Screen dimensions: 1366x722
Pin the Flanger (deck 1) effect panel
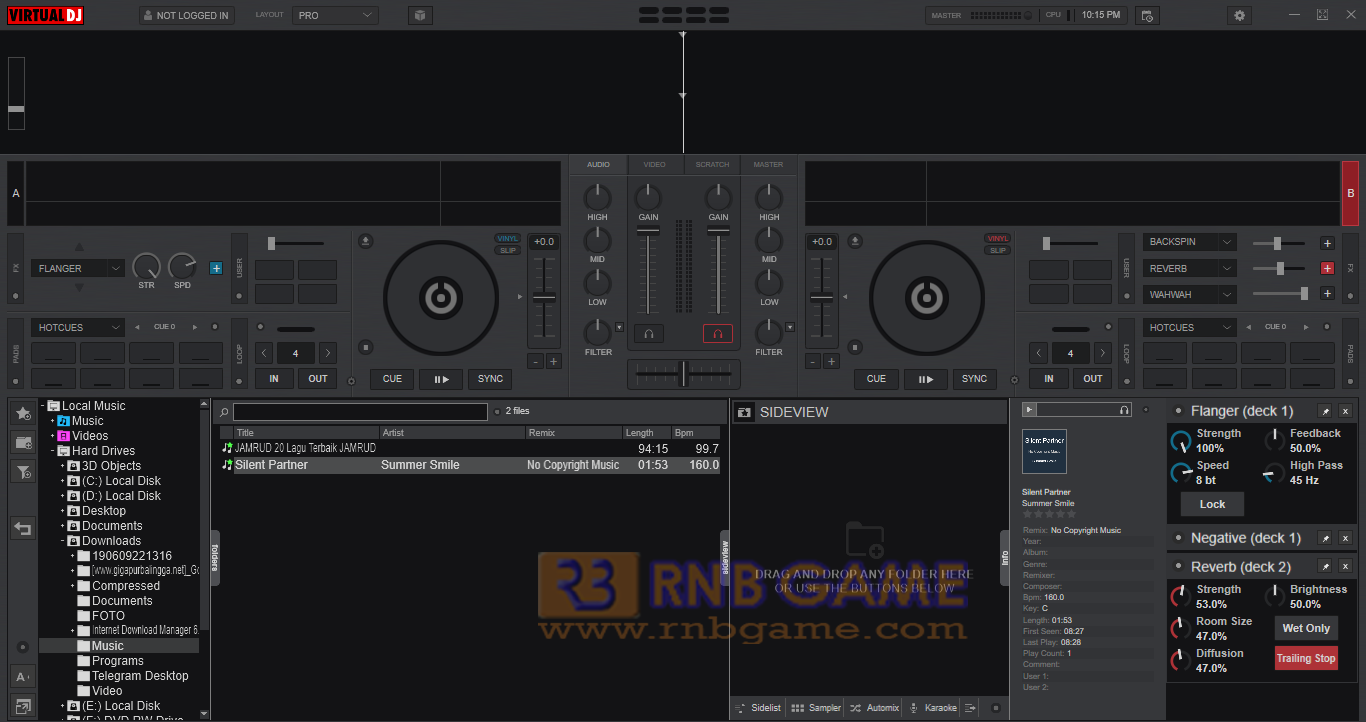[x=1325, y=411]
